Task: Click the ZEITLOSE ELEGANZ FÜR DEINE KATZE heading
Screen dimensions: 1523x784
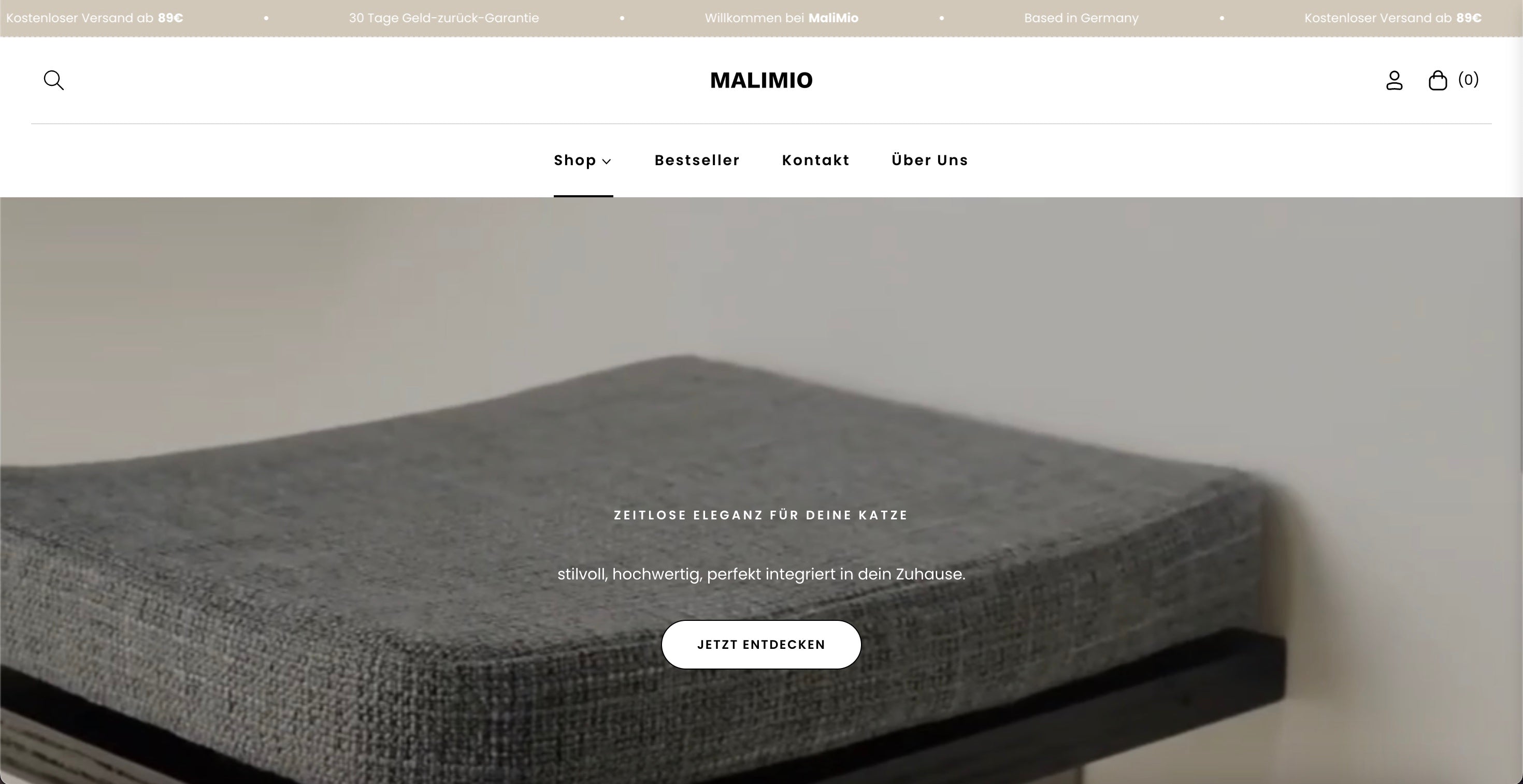Action: (x=761, y=515)
